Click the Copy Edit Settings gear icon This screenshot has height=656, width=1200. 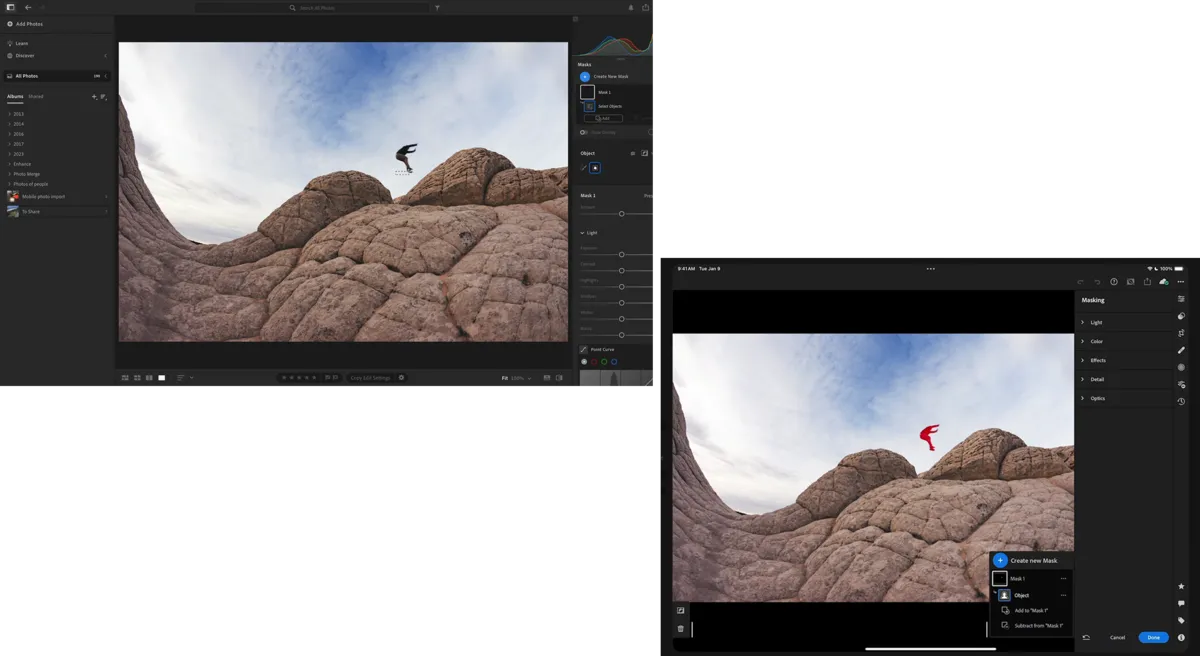(402, 378)
